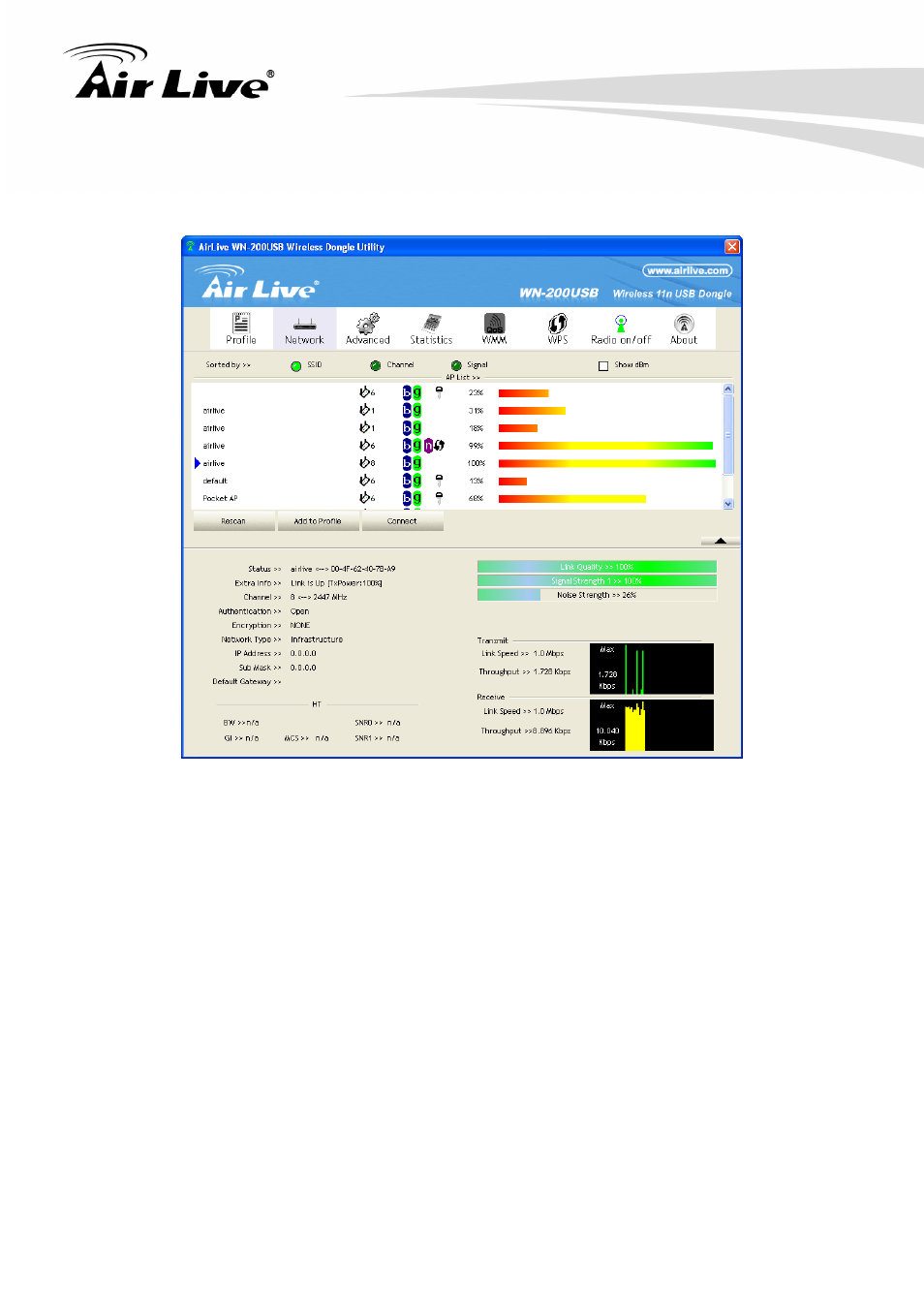Click the Noise Strength 26% bar
This screenshot has width=924, height=1308.
[x=597, y=595]
